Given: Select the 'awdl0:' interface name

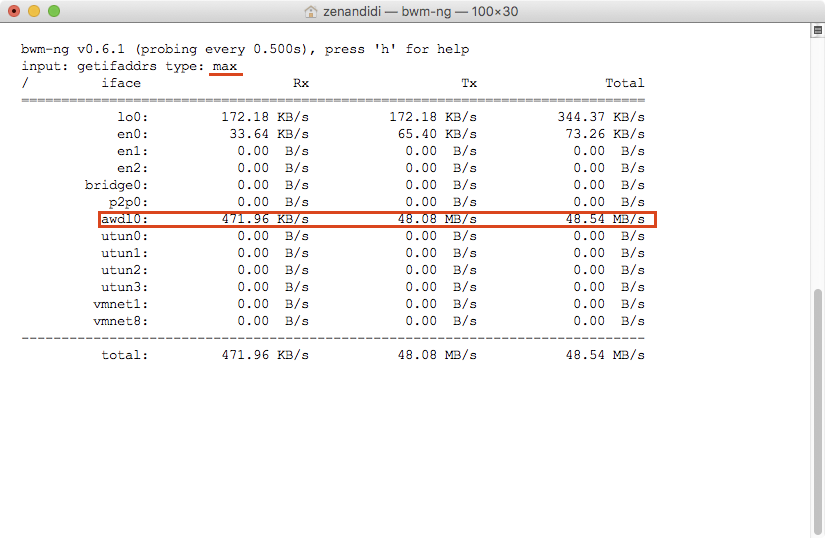Looking at the screenshot, I should (x=125, y=219).
